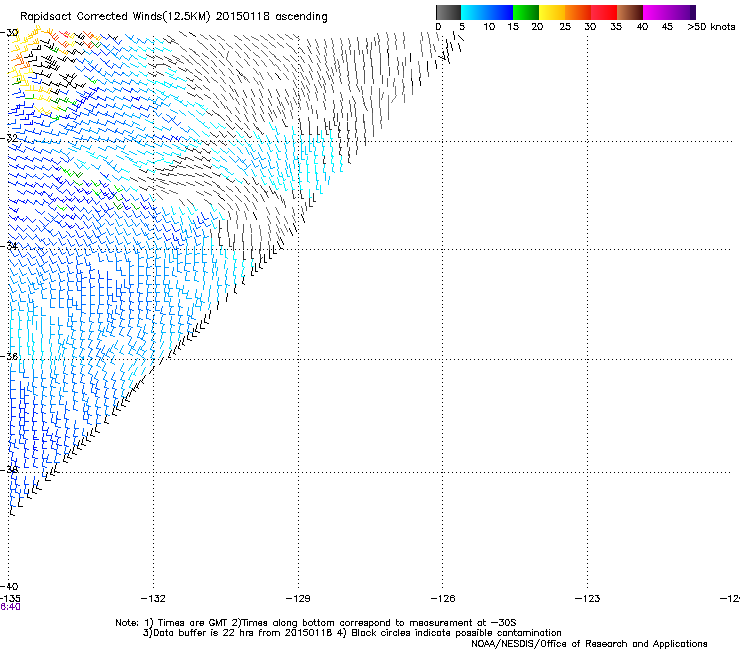Viewport: 740px width, 650px height.
Task: Click the magenta 40-45 knots legend color
Action: tap(656, 12)
